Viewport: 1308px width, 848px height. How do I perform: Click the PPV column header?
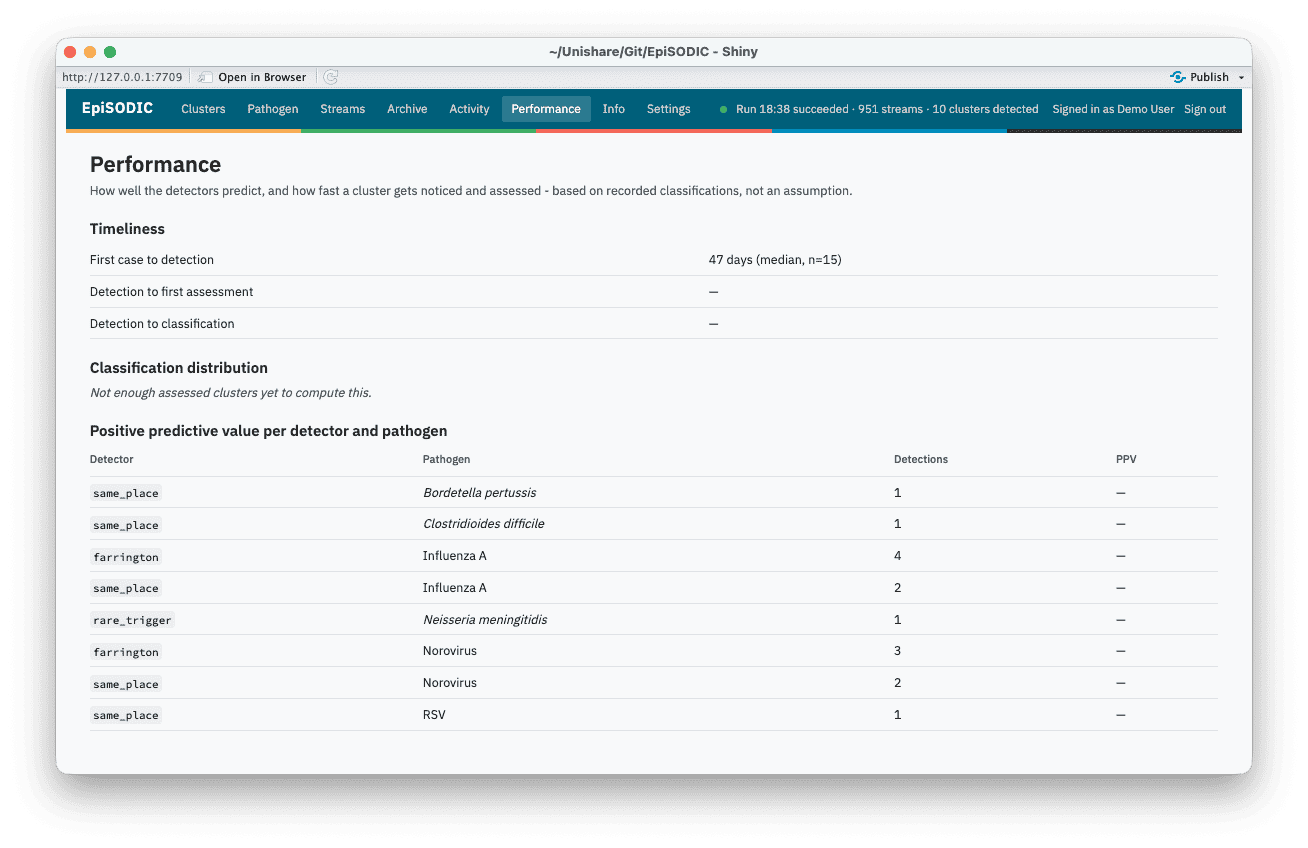click(1126, 459)
